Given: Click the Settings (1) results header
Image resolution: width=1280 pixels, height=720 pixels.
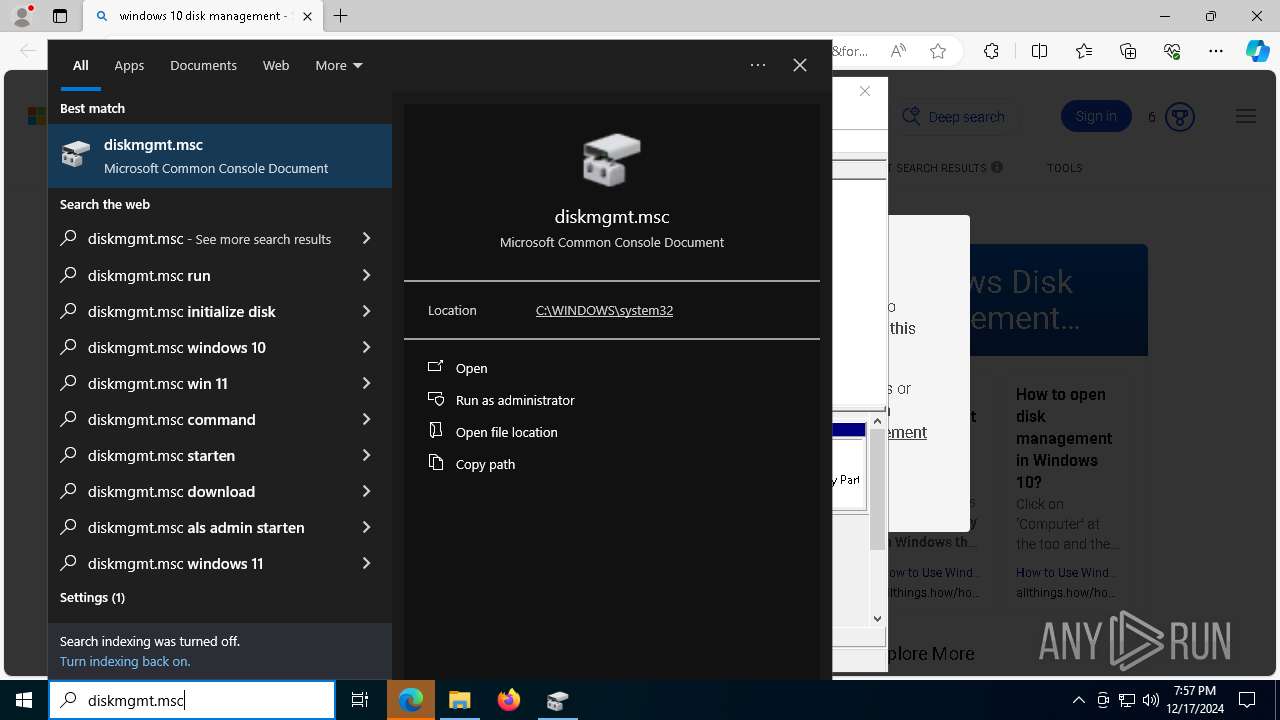Looking at the screenshot, I should pos(92,597).
